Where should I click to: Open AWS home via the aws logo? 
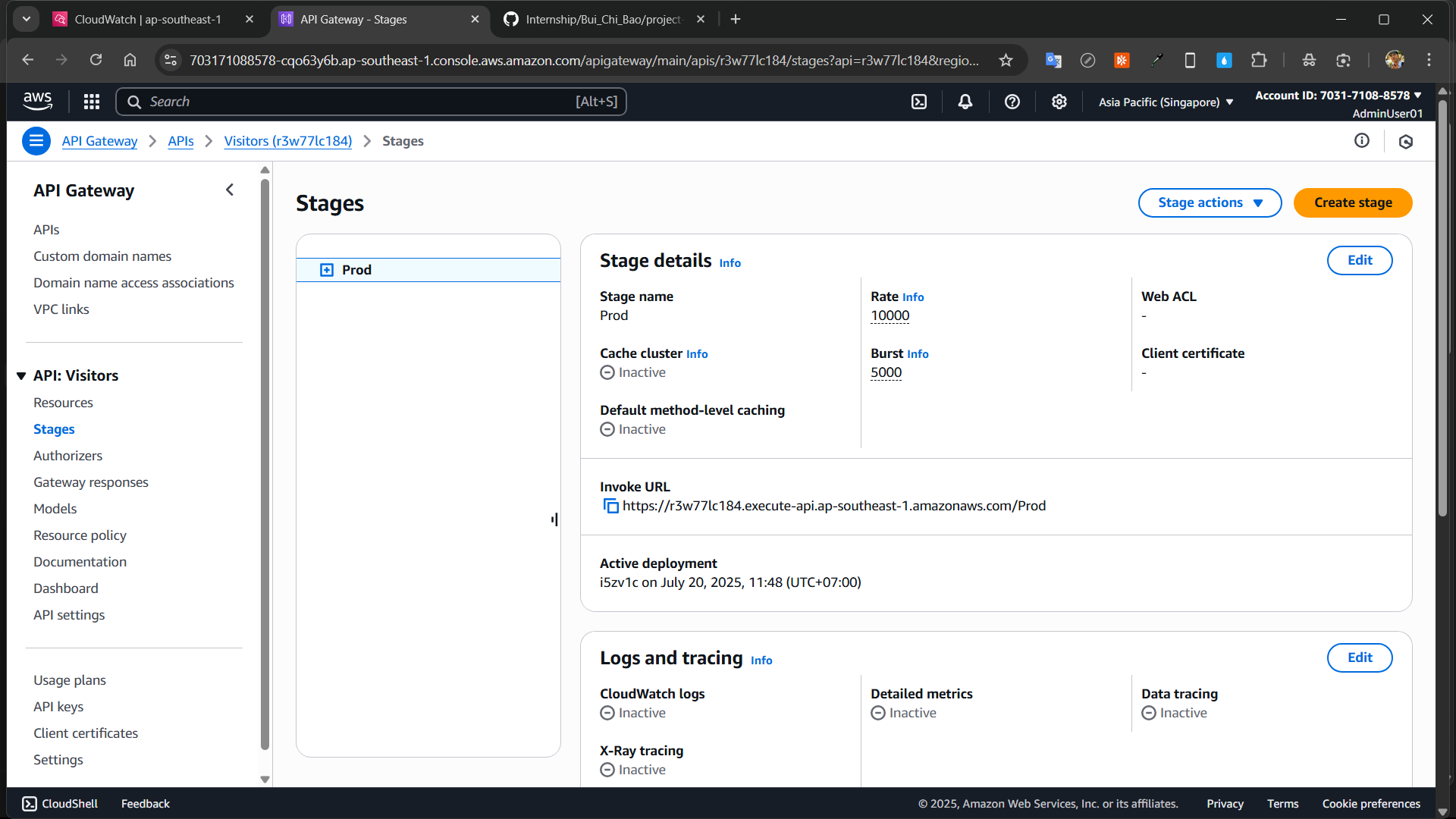click(x=37, y=102)
